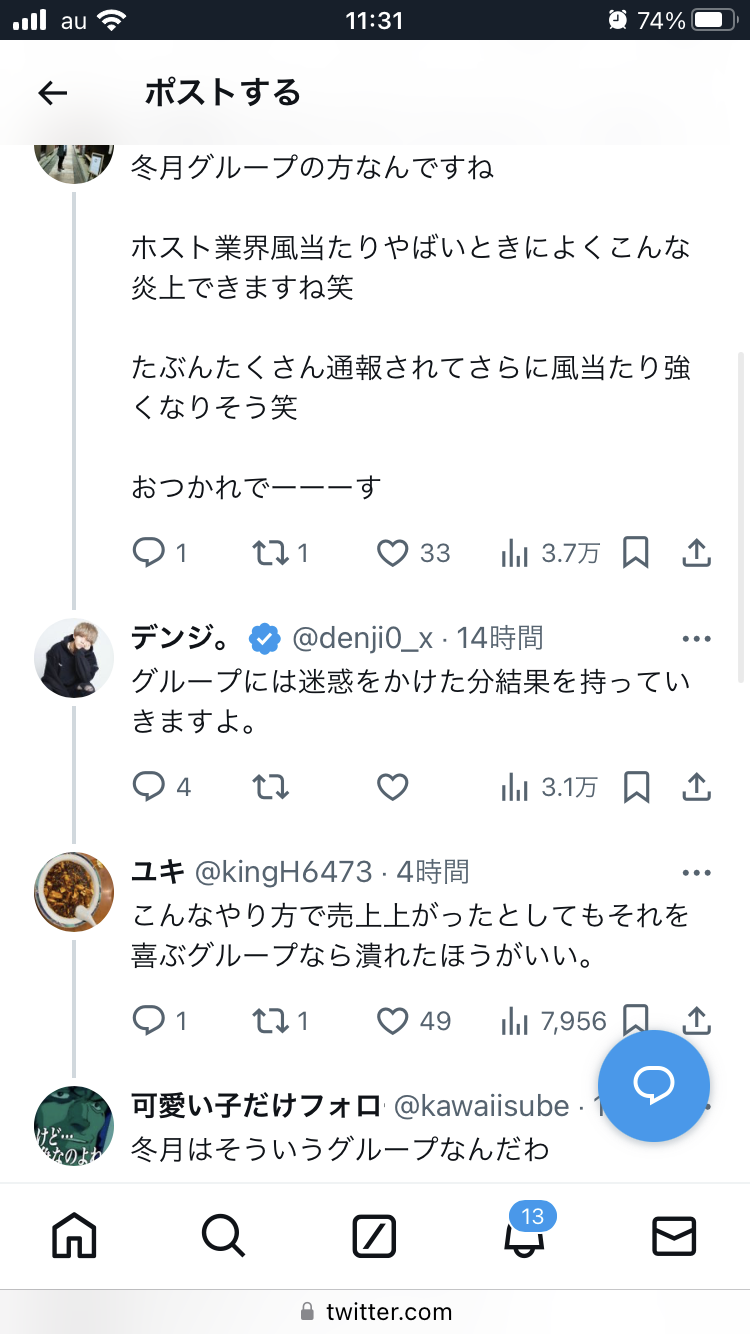Open more options for ユキ's post

(x=696, y=873)
